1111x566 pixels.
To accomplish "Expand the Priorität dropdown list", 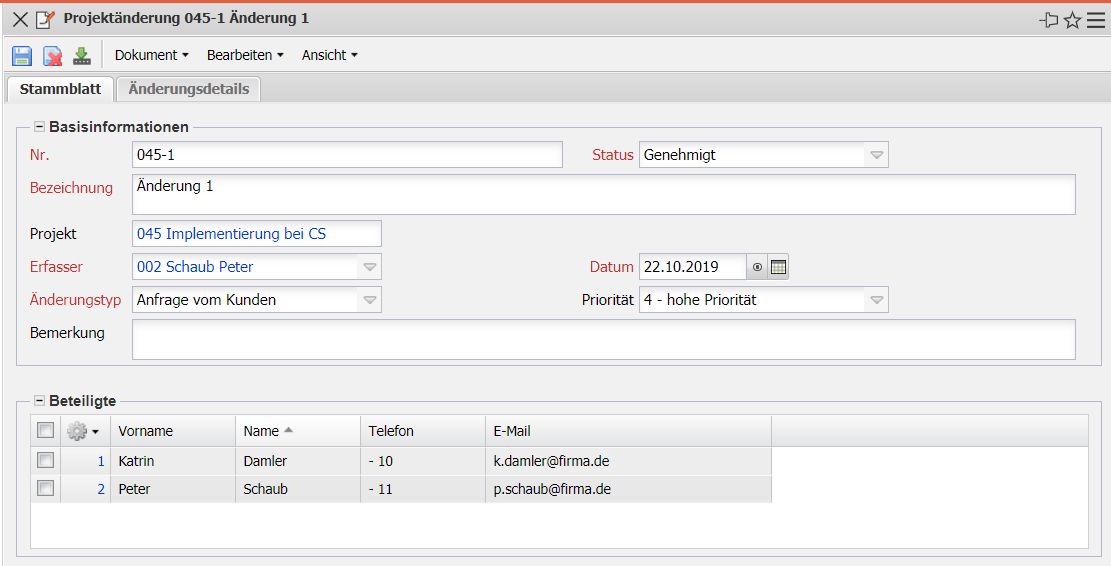I will coord(876,300).
